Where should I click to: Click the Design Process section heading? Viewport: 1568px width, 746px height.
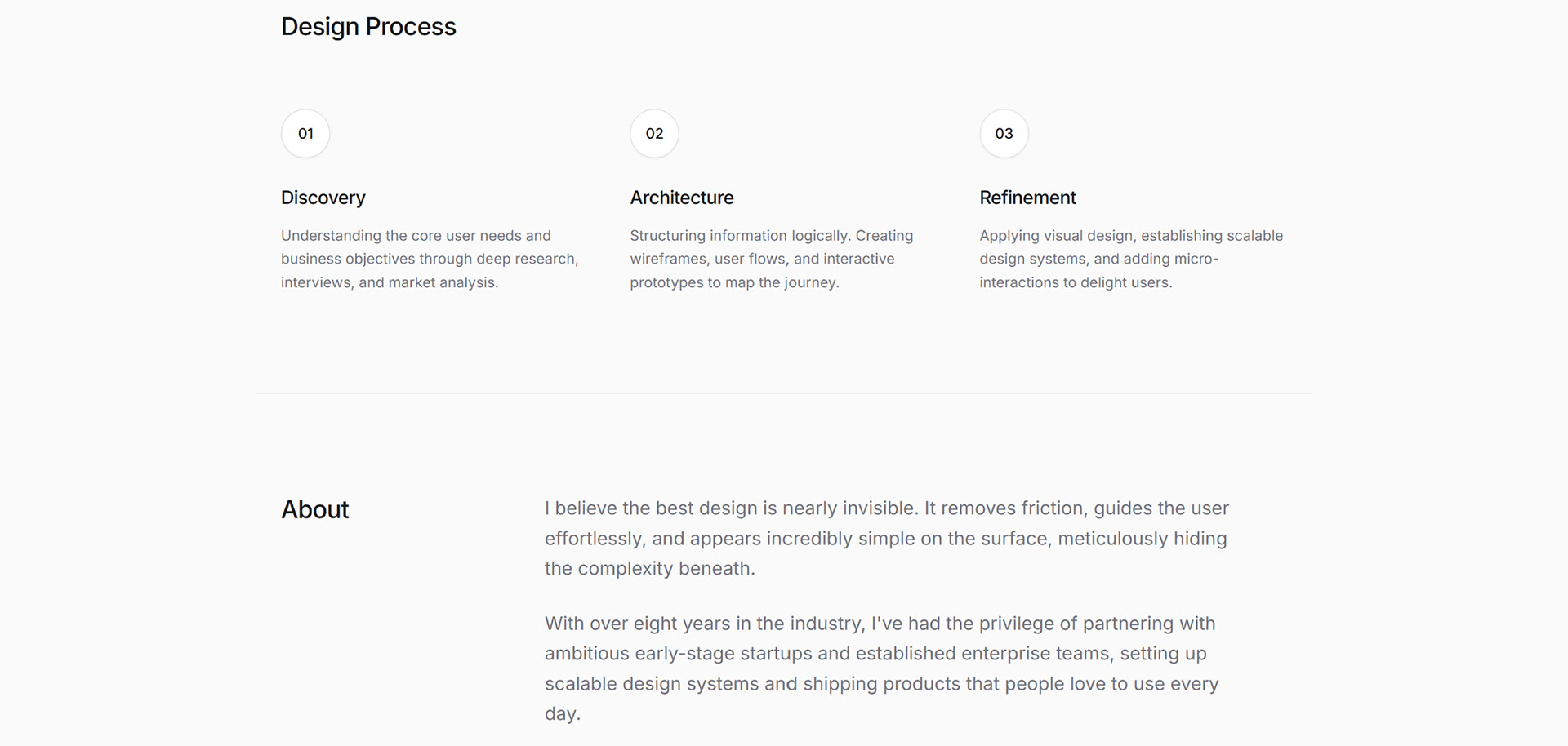pyautogui.click(x=368, y=27)
